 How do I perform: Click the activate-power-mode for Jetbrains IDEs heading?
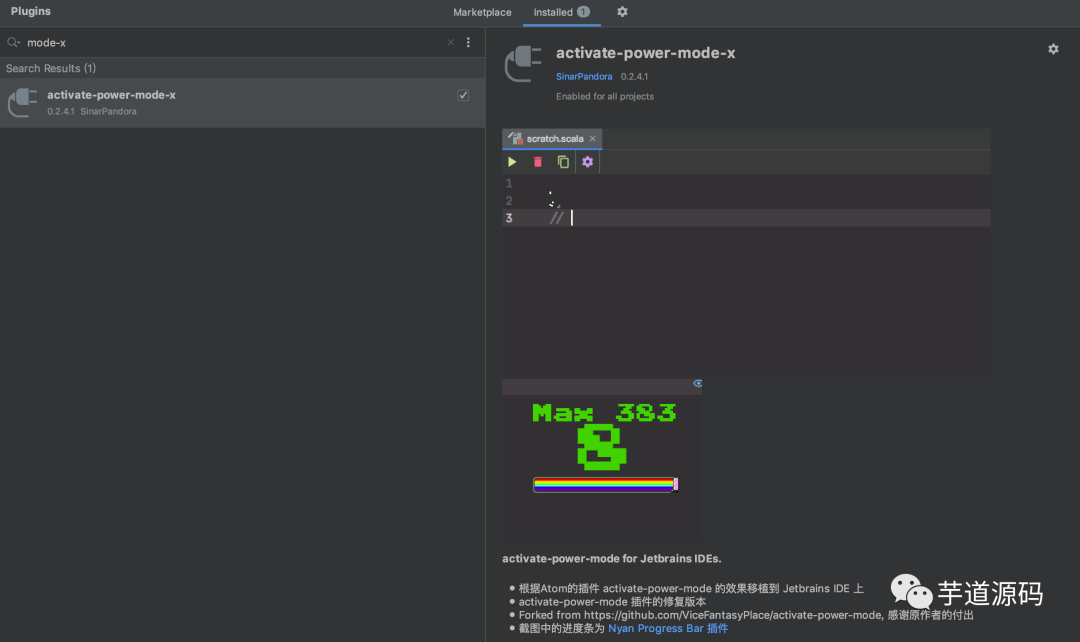tap(612, 559)
